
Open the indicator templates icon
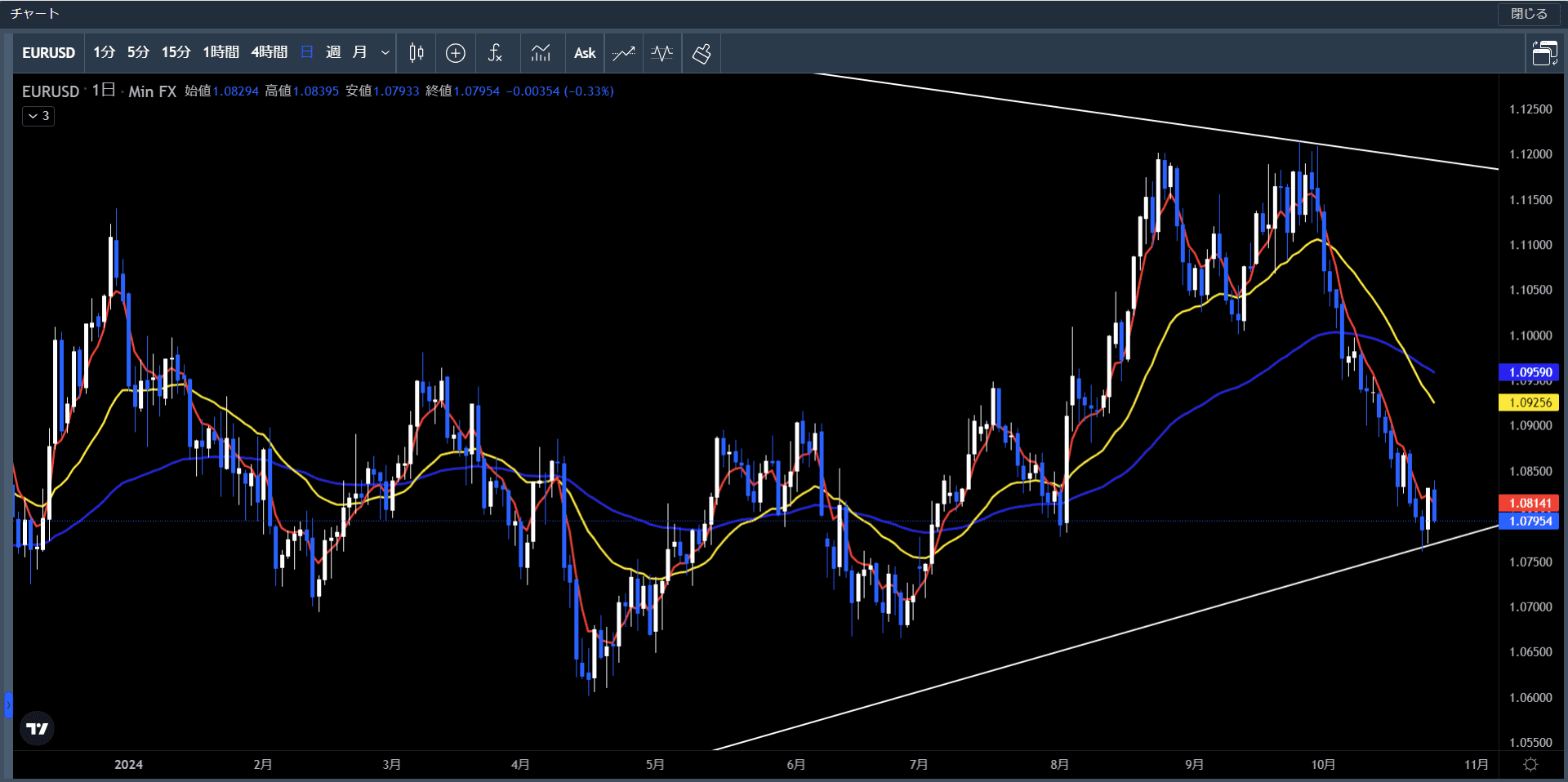(541, 53)
